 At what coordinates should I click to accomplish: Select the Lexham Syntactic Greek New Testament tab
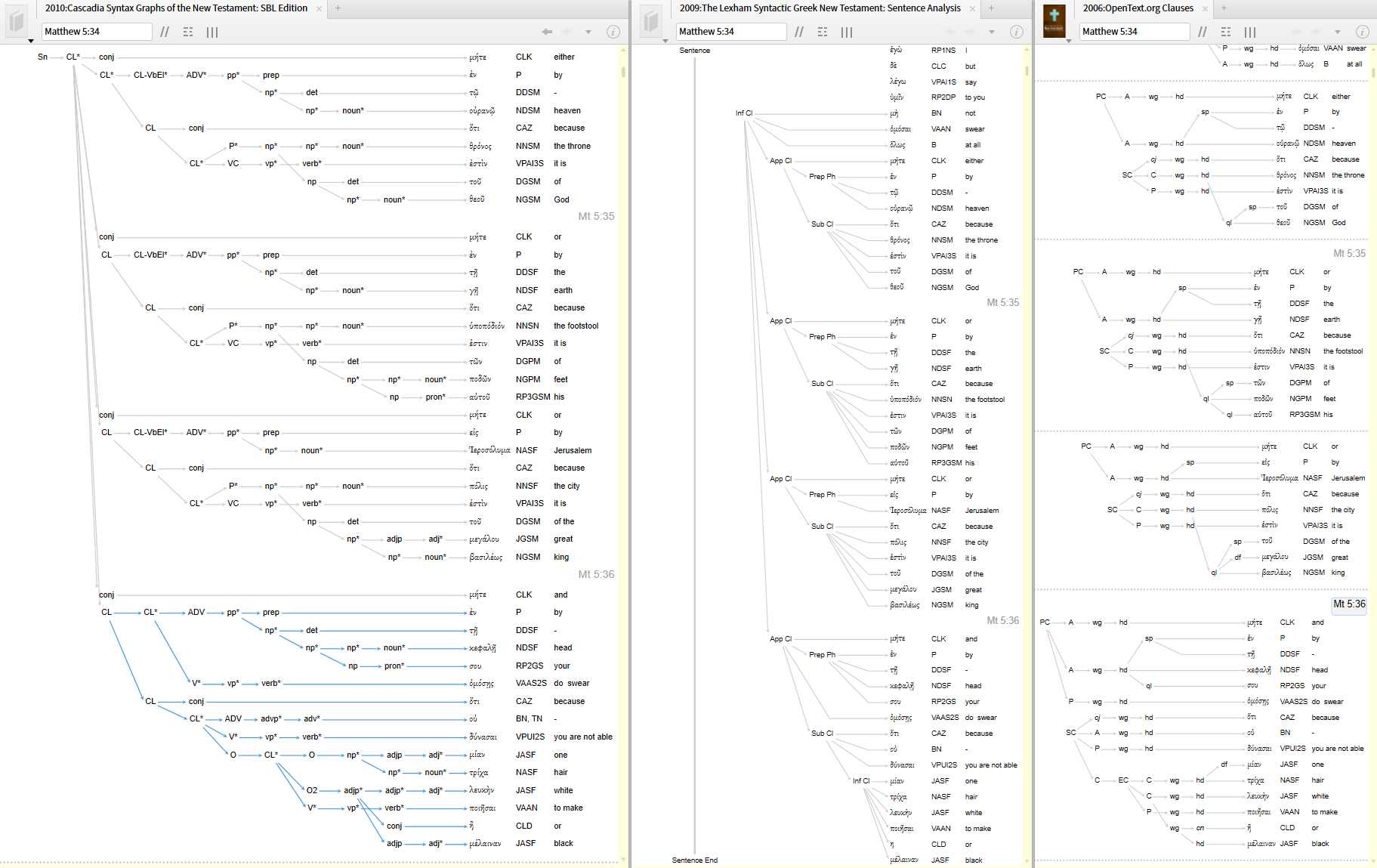[x=820, y=8]
